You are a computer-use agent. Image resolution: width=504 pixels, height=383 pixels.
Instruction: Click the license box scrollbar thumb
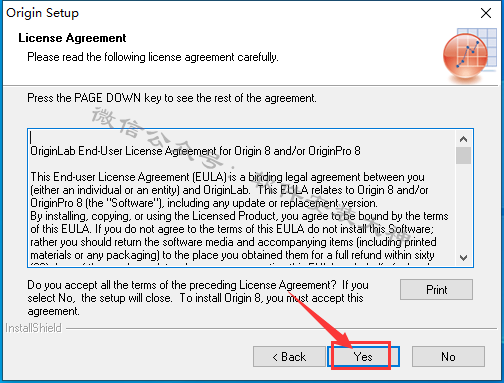pyautogui.click(x=463, y=155)
